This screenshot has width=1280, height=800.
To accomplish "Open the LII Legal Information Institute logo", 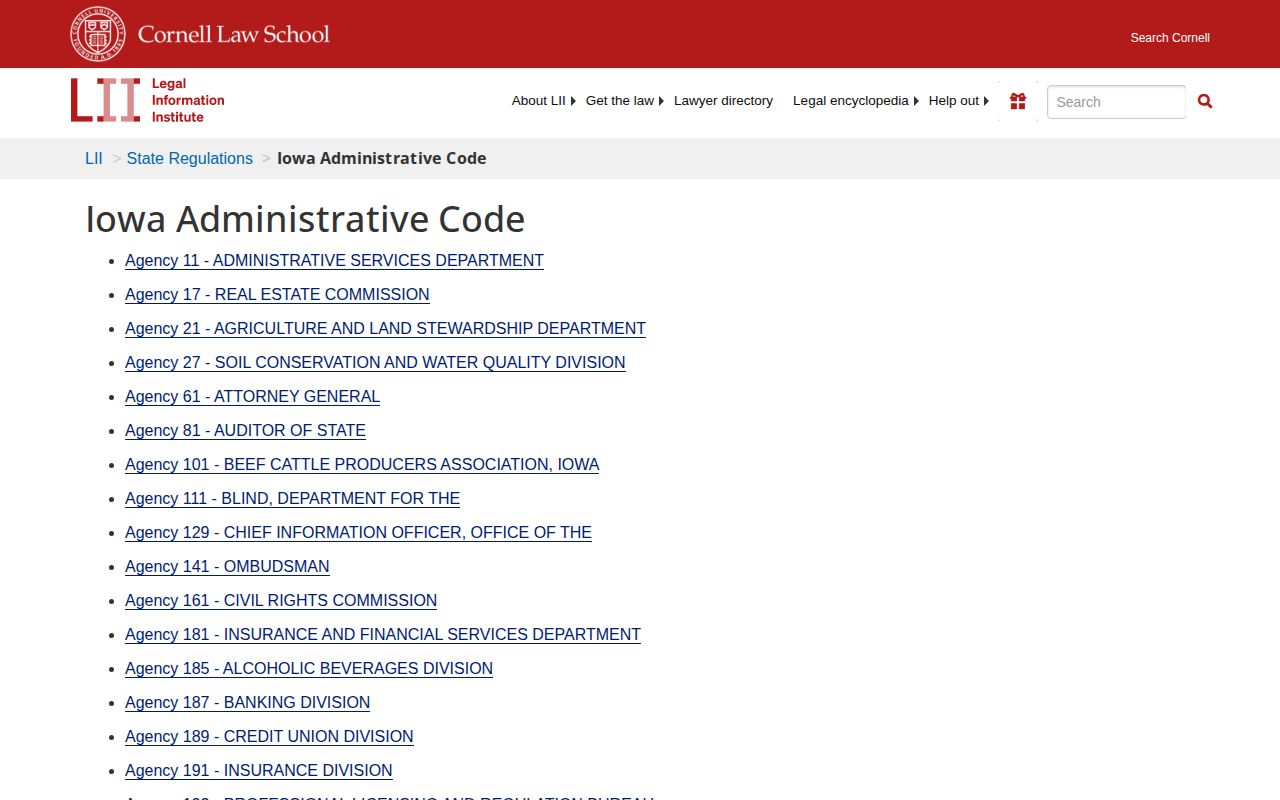I will (148, 100).
